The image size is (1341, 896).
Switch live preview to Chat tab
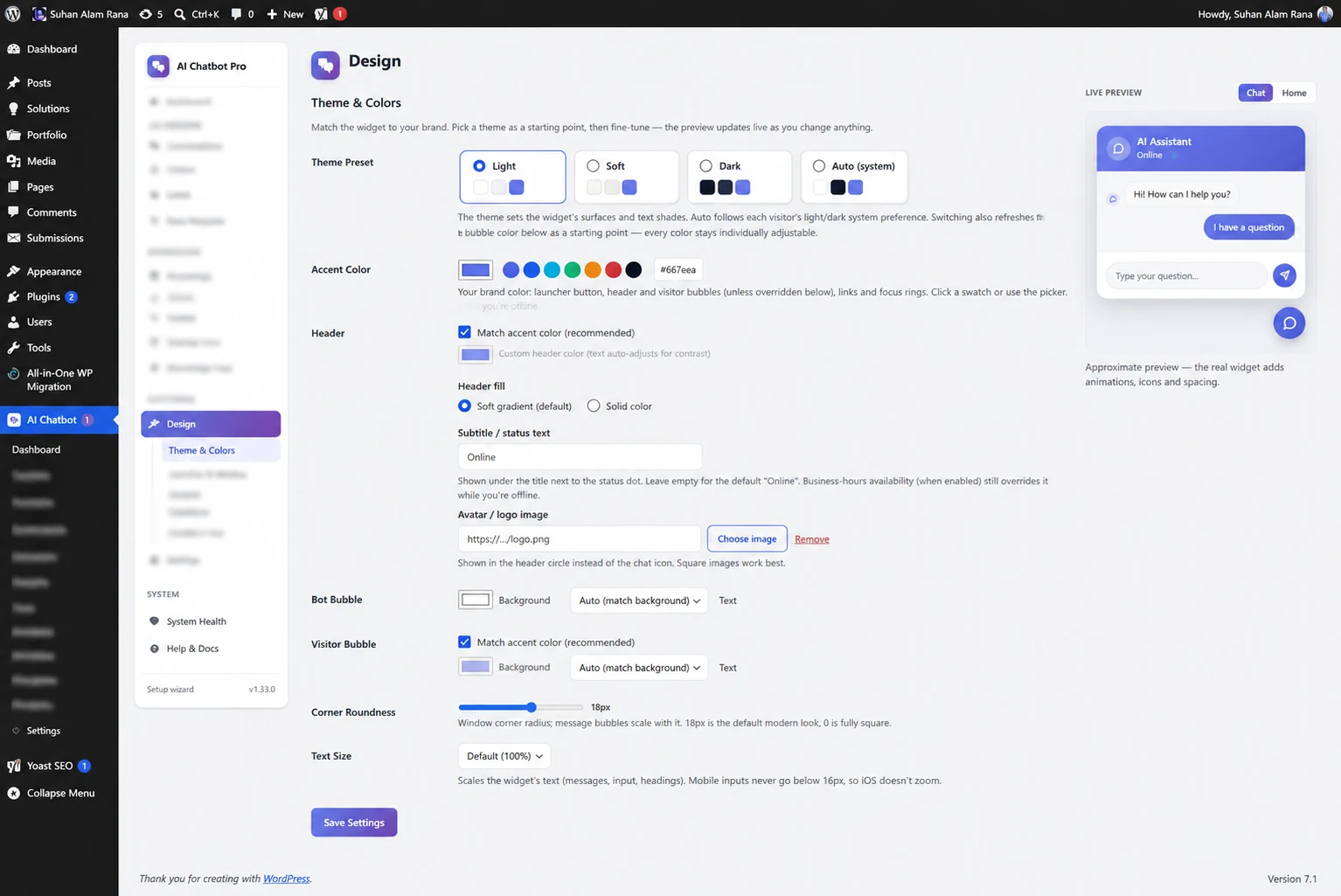click(x=1255, y=93)
